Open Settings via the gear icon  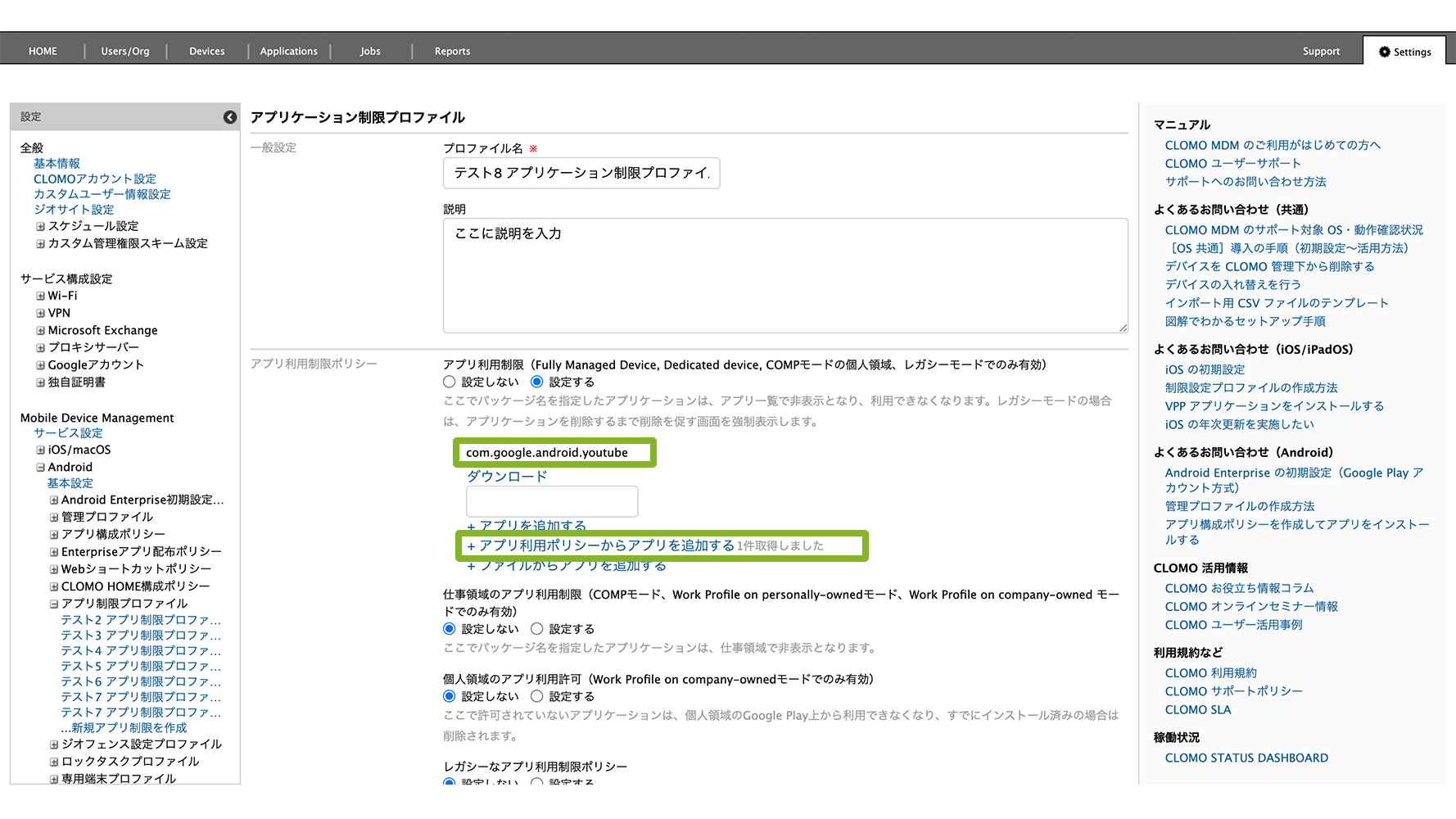click(1384, 52)
